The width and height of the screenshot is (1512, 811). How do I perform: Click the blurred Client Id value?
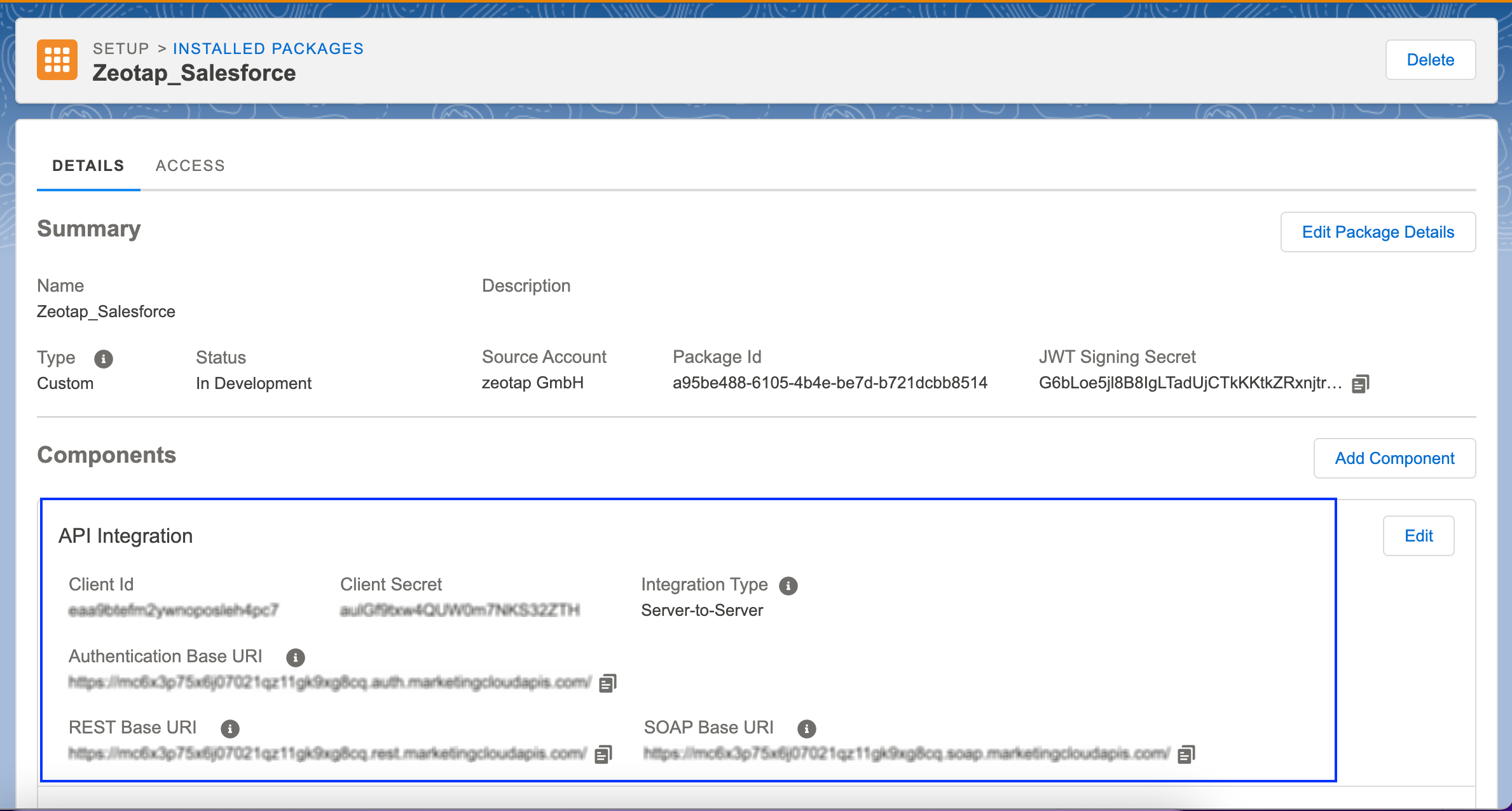pos(174,611)
